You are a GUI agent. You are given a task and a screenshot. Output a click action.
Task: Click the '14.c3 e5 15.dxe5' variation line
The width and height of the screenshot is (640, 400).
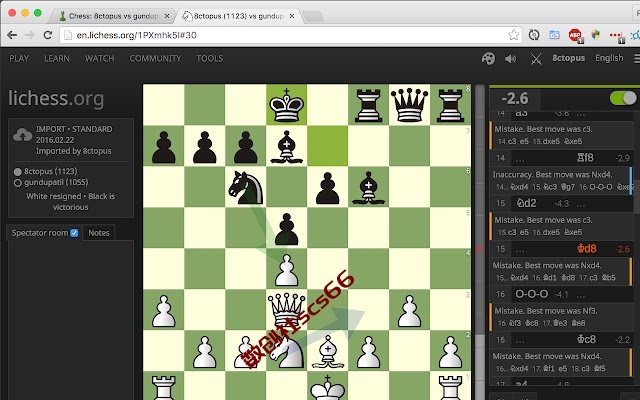(540, 141)
